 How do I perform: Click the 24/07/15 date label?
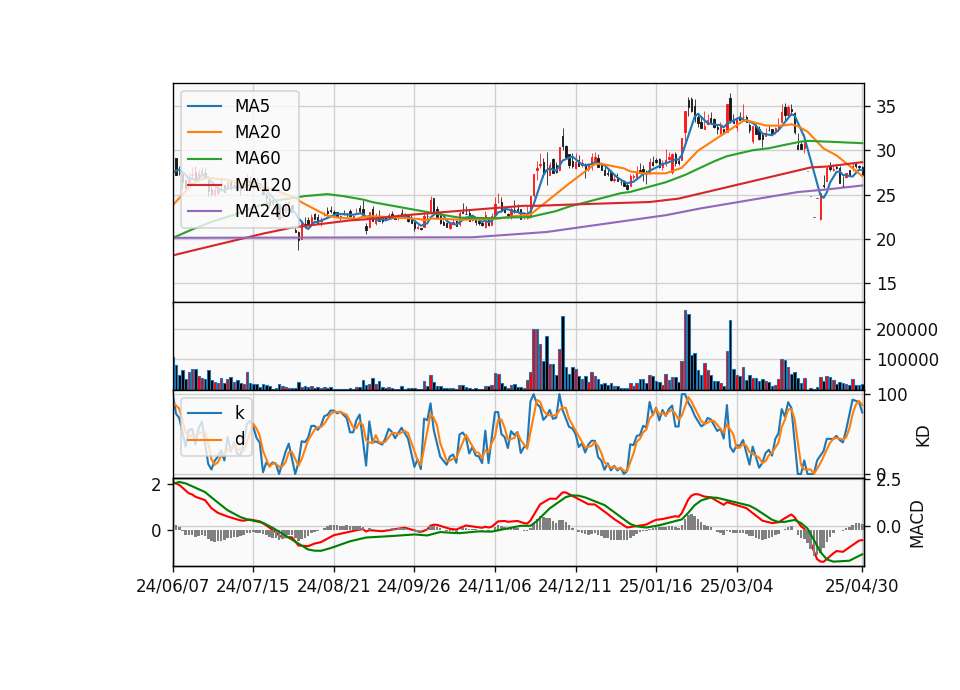pos(253,587)
